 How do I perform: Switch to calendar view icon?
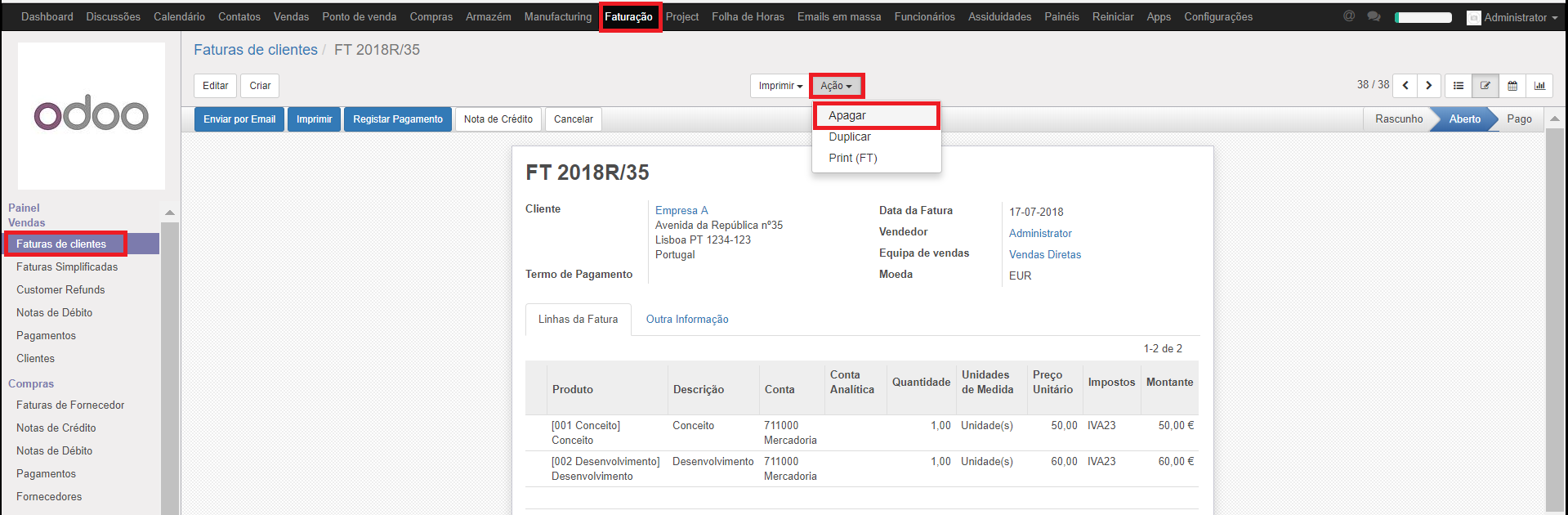point(1512,86)
